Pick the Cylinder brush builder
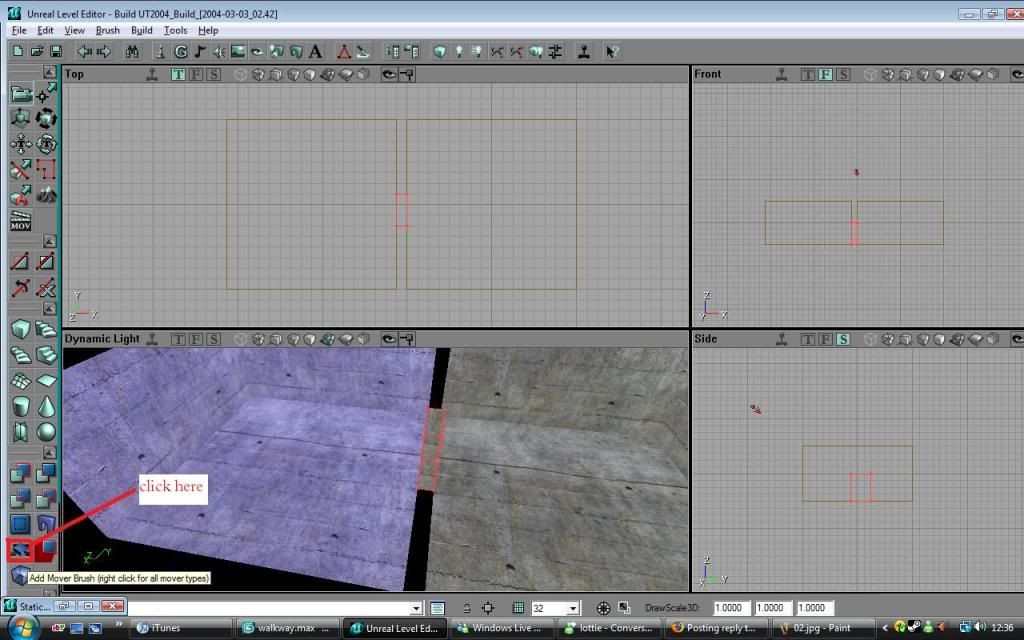Viewport: 1024px width, 640px height. click(x=20, y=406)
